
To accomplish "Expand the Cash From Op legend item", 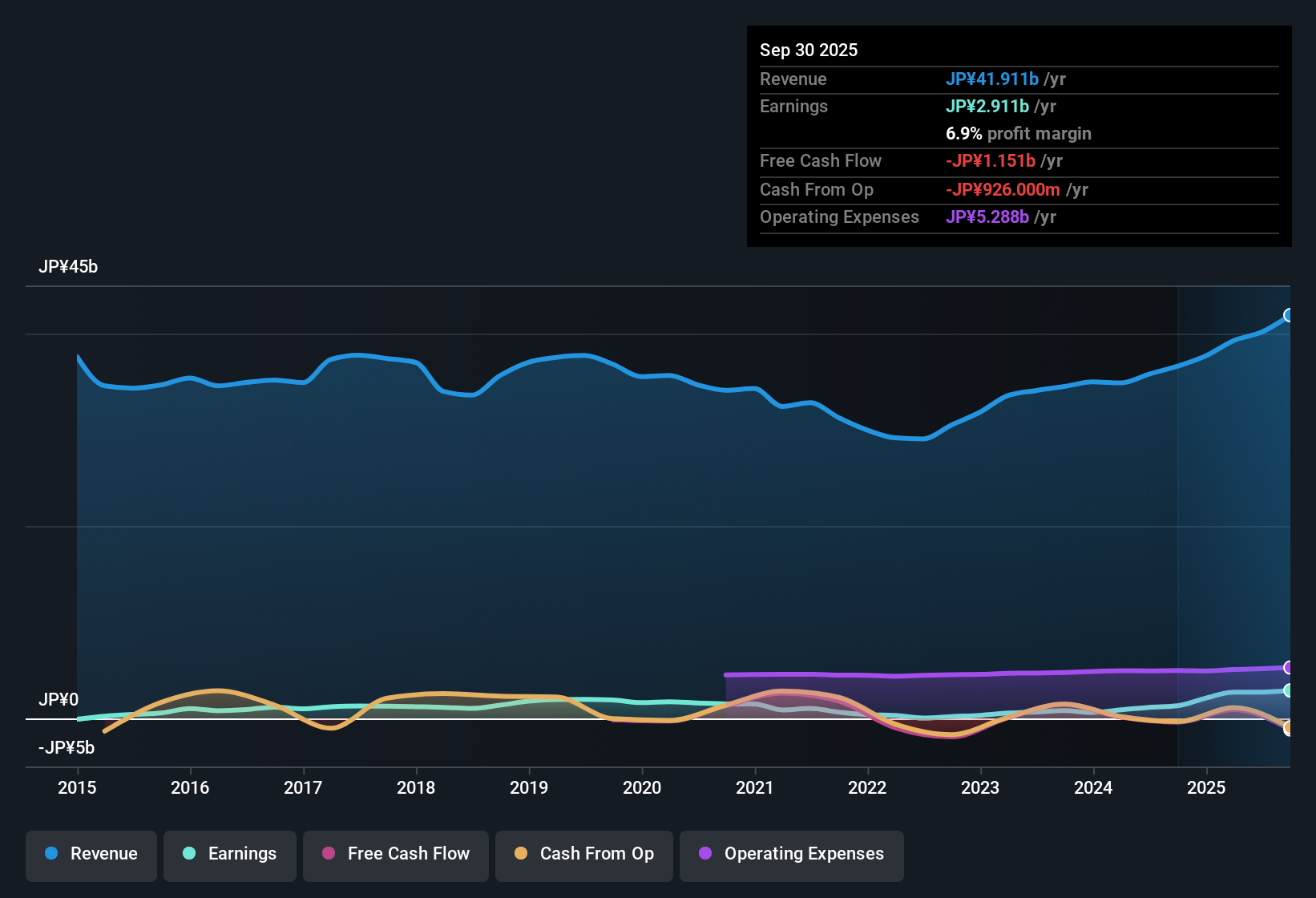I will pos(583,854).
